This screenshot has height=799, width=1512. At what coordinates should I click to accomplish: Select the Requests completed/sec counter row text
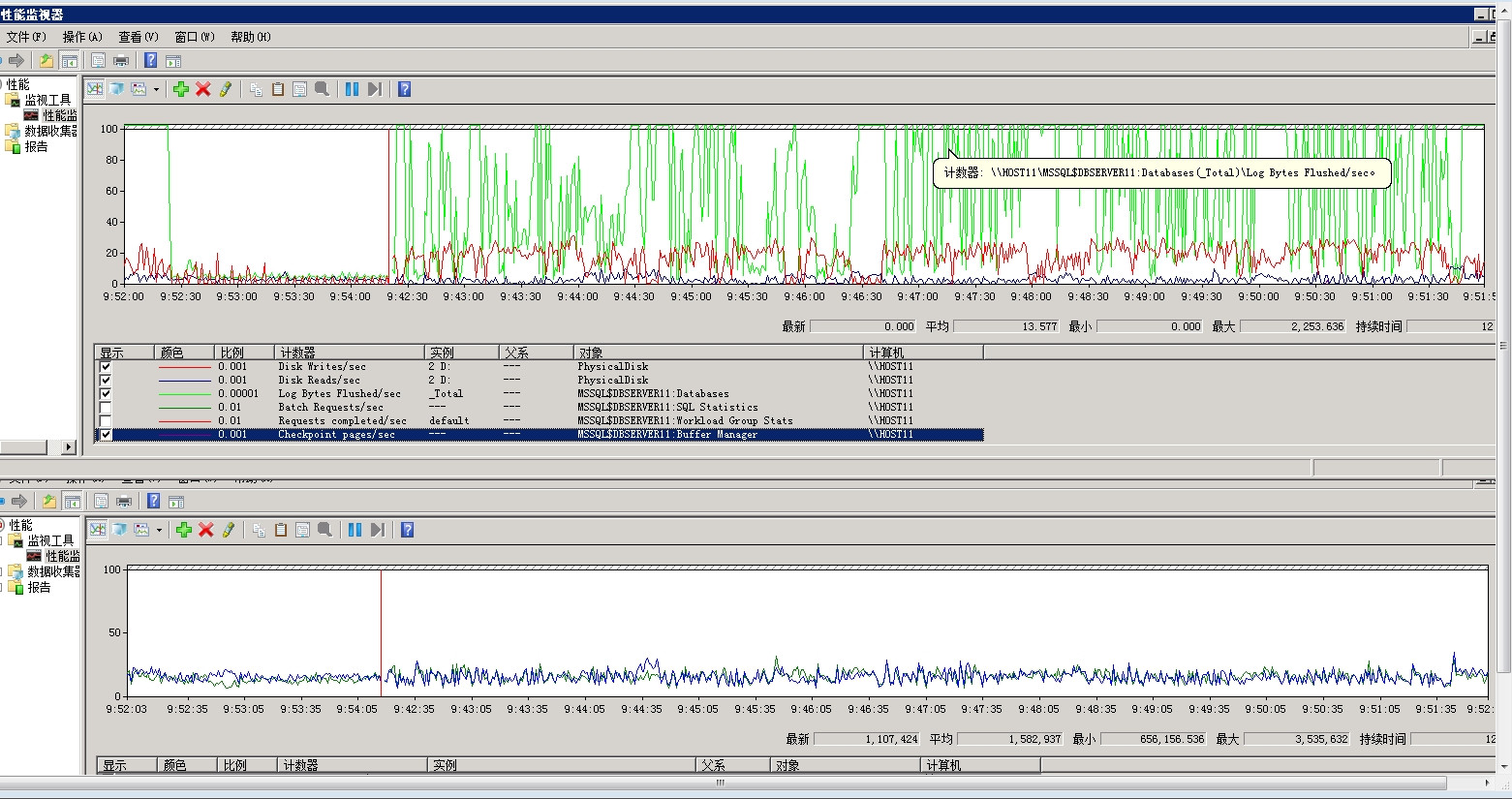point(342,421)
